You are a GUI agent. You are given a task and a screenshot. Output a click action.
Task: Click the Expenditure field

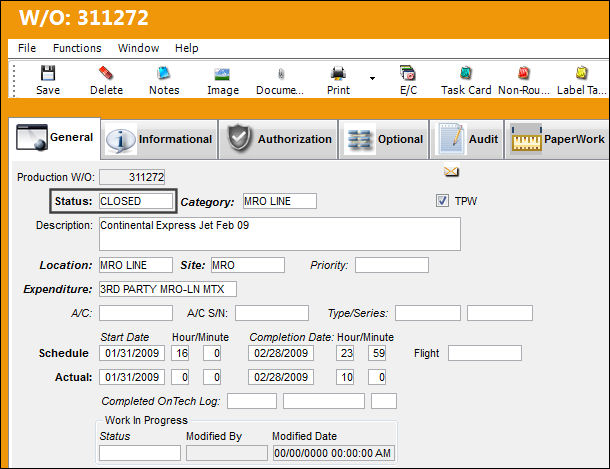(168, 289)
